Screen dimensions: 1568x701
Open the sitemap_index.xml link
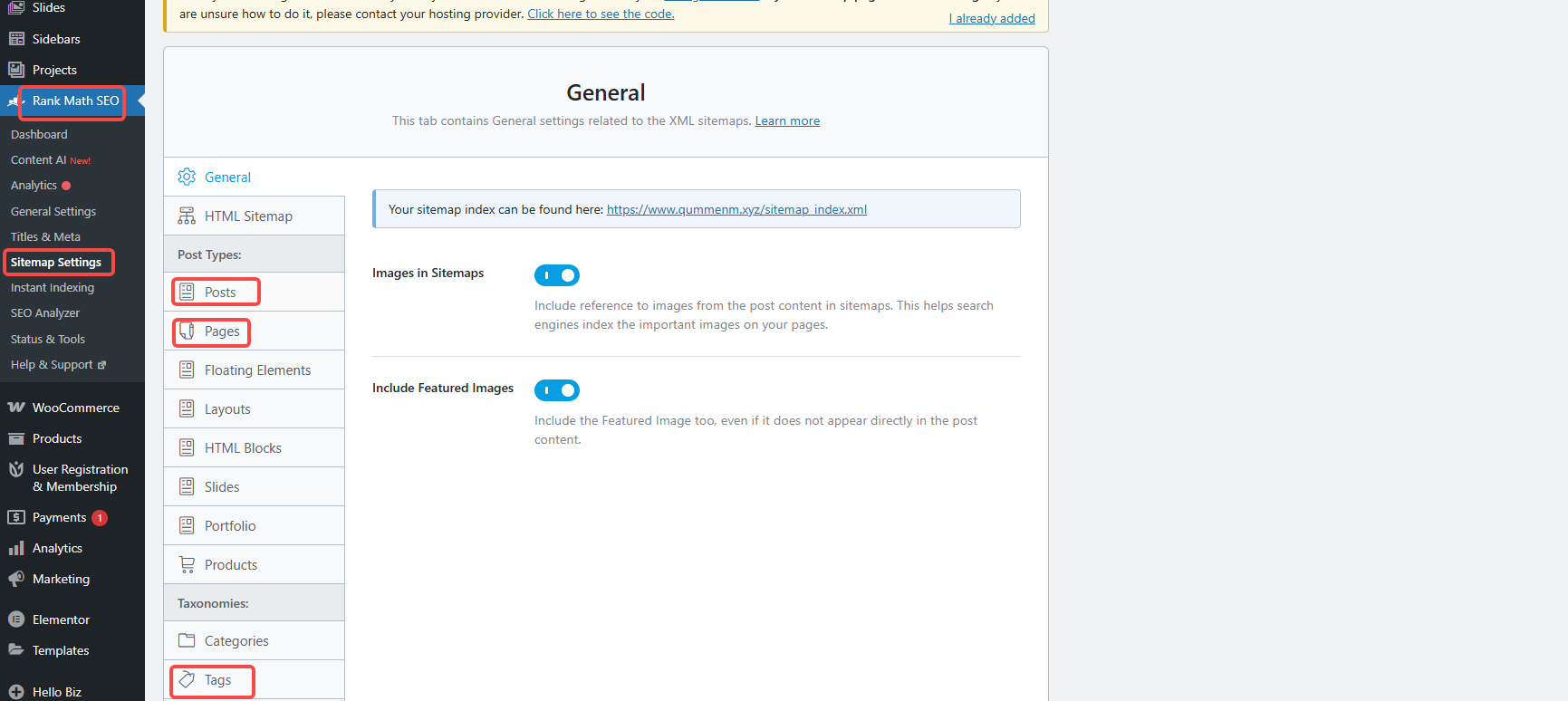736,209
